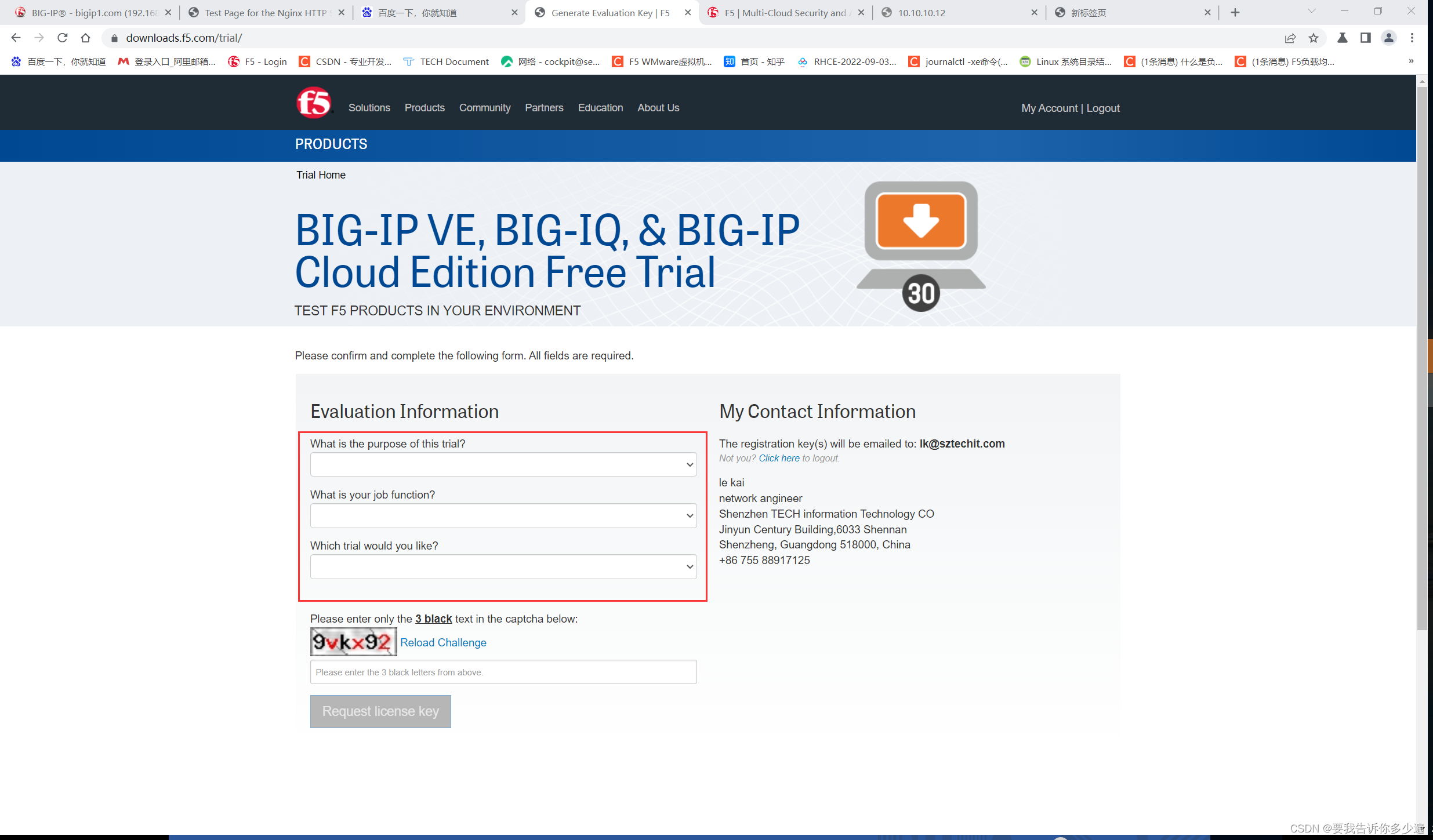Open the F5 WMware虚拟机 bookmark

[x=662, y=61]
